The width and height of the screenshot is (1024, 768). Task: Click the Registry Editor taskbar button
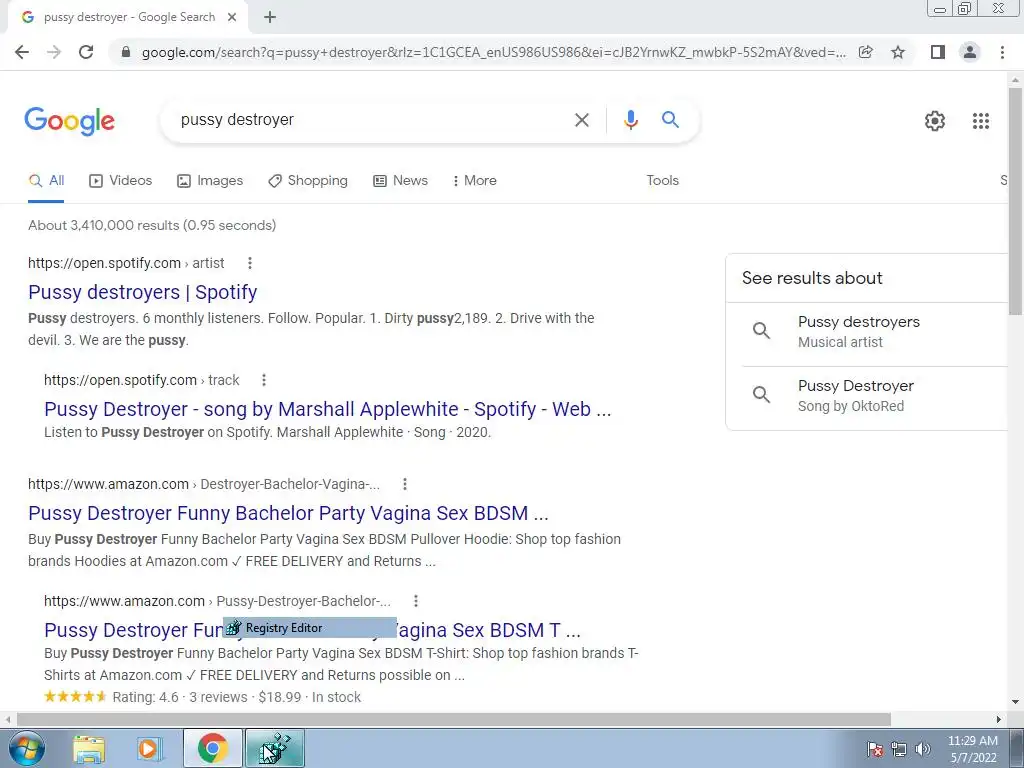pos(275,748)
